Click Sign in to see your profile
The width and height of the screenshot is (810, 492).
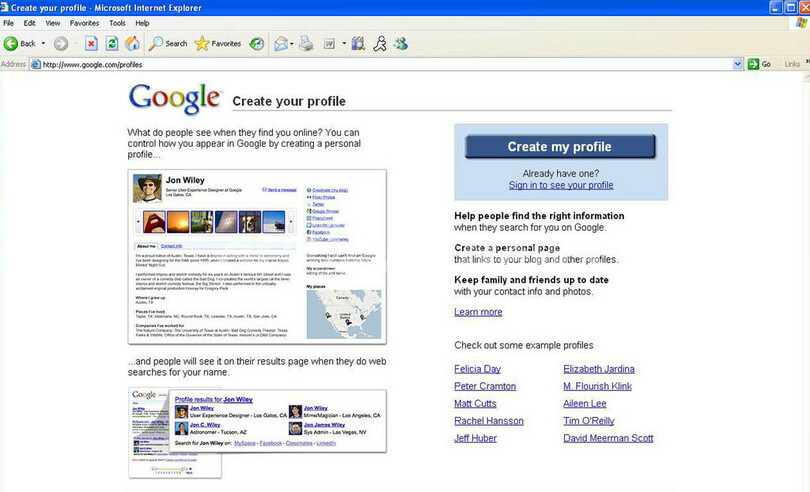coord(561,185)
